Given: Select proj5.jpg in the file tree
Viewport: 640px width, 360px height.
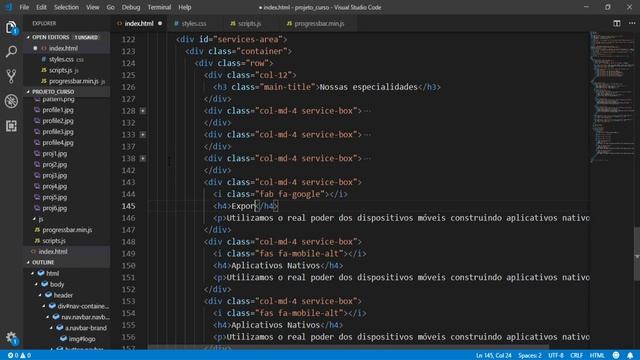Looking at the screenshot, I should [x=55, y=197].
